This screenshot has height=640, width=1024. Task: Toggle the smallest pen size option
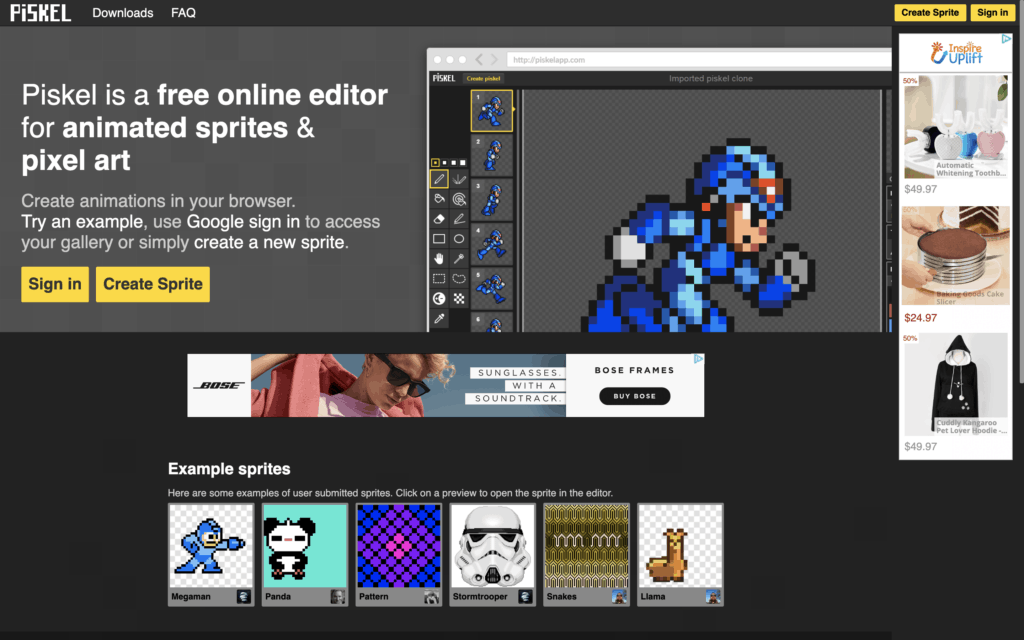434,161
